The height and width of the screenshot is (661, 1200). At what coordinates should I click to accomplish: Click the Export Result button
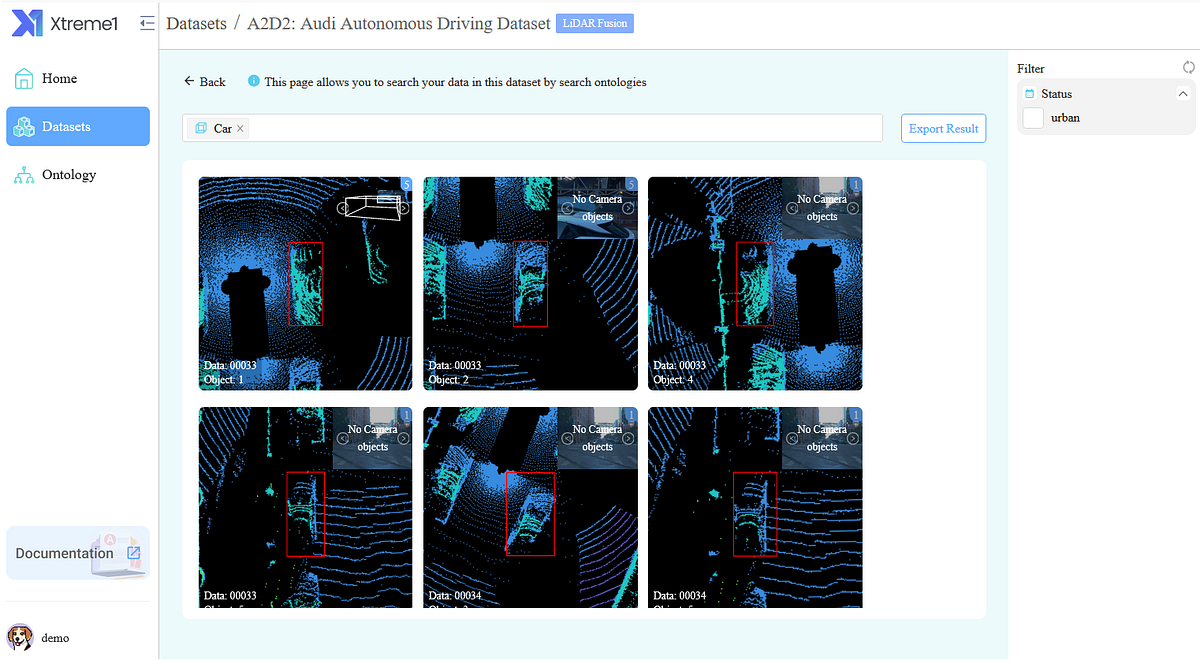point(942,128)
